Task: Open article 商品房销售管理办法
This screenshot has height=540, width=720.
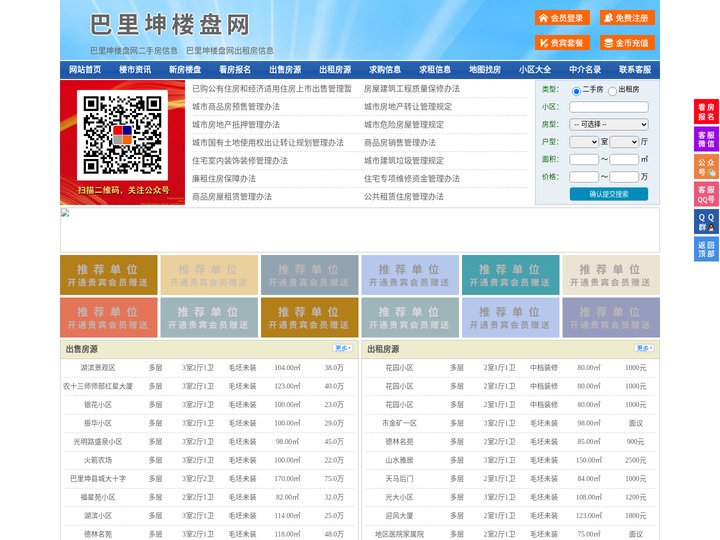Action: pos(400,143)
